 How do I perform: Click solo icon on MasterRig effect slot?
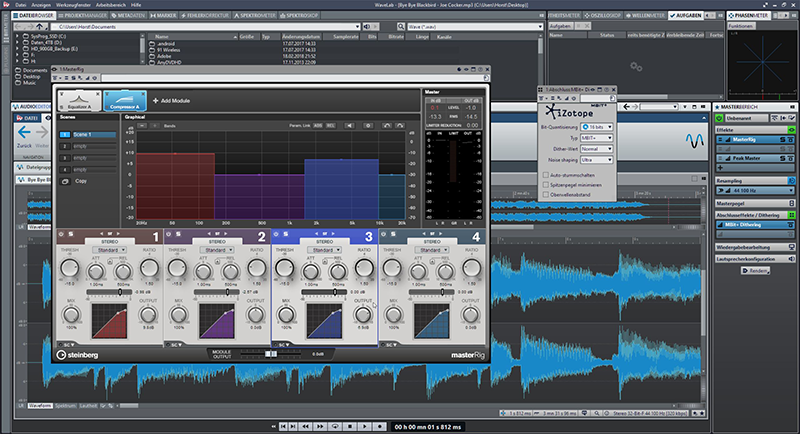click(782, 139)
